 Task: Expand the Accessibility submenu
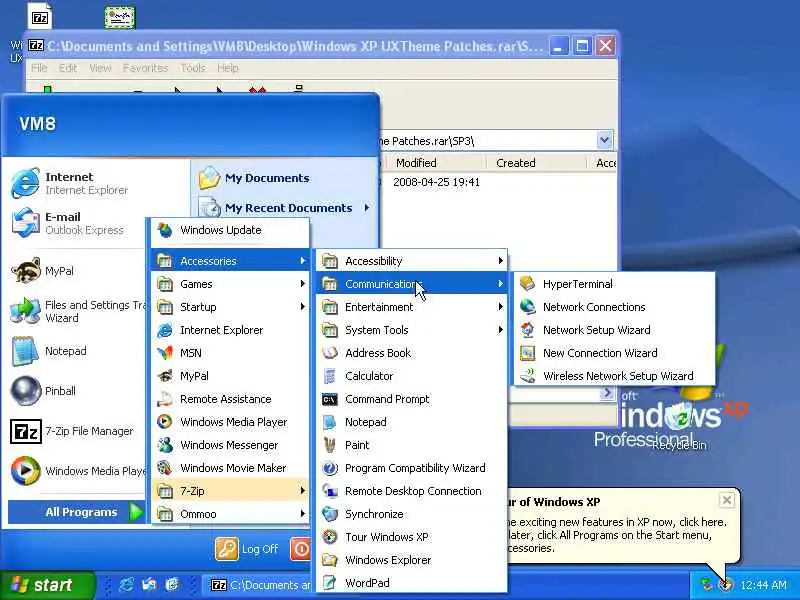(412, 261)
